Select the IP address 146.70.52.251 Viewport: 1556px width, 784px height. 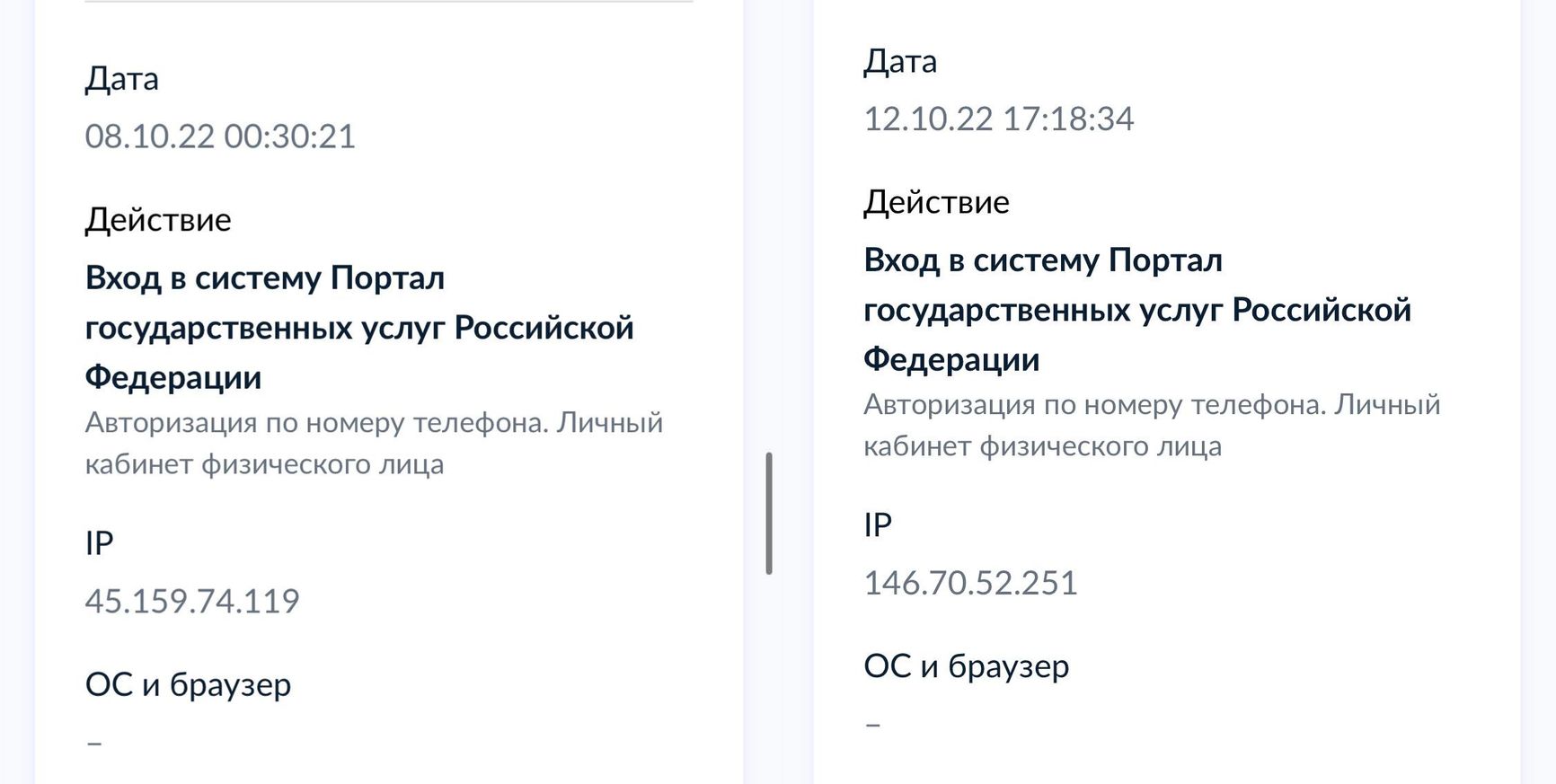(970, 583)
